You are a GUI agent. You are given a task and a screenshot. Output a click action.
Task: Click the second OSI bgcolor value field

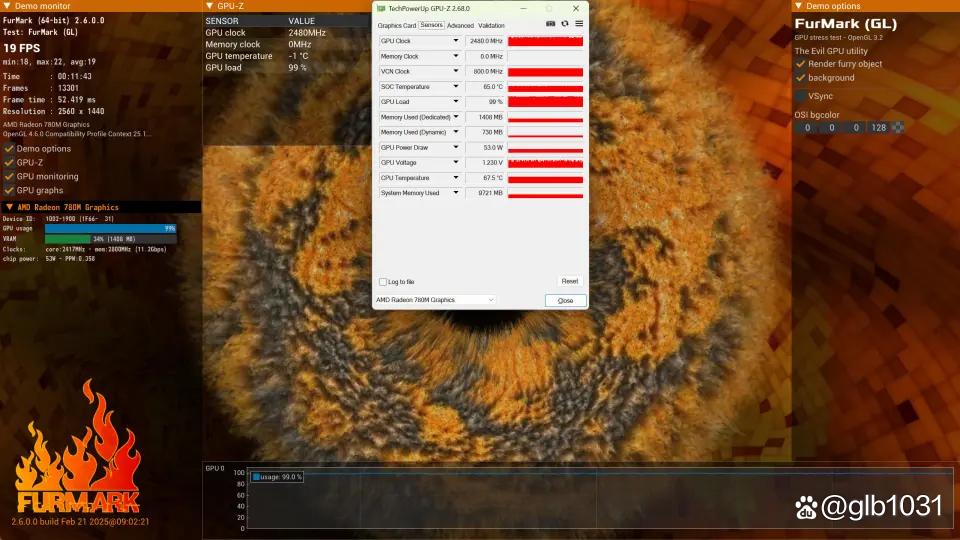[x=831, y=127]
